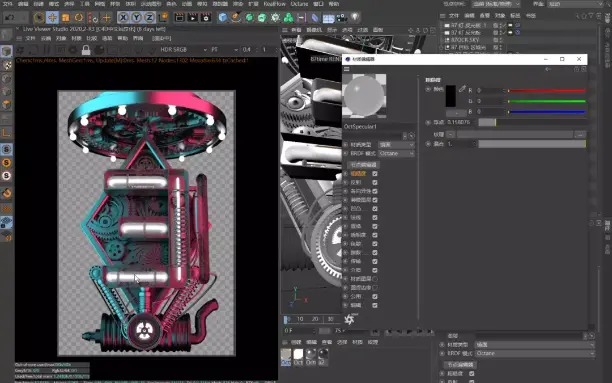This screenshot has width=612, height=383.
Task: Open the node editor button in material editor
Action: [x=363, y=165]
